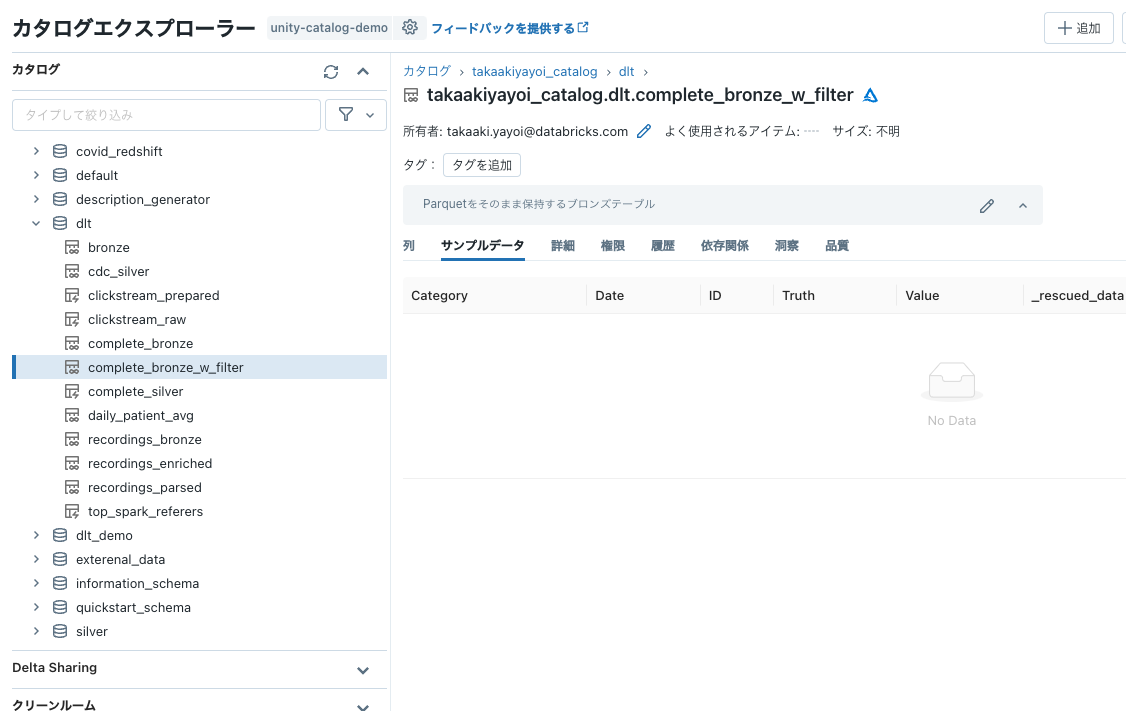Click the schema icon next to silver
This screenshot has width=1126, height=711.
[x=59, y=631]
